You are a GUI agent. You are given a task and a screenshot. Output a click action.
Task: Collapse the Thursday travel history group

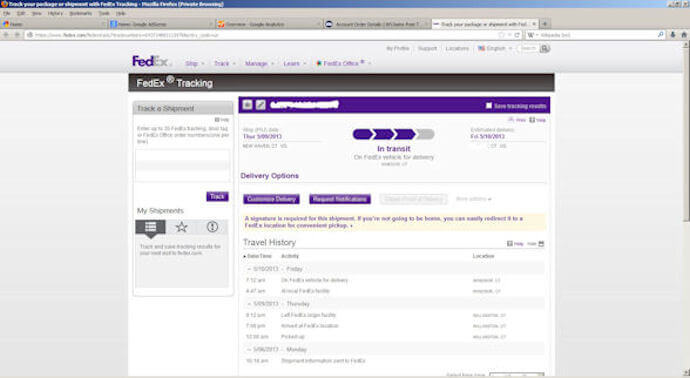pyautogui.click(x=249, y=304)
